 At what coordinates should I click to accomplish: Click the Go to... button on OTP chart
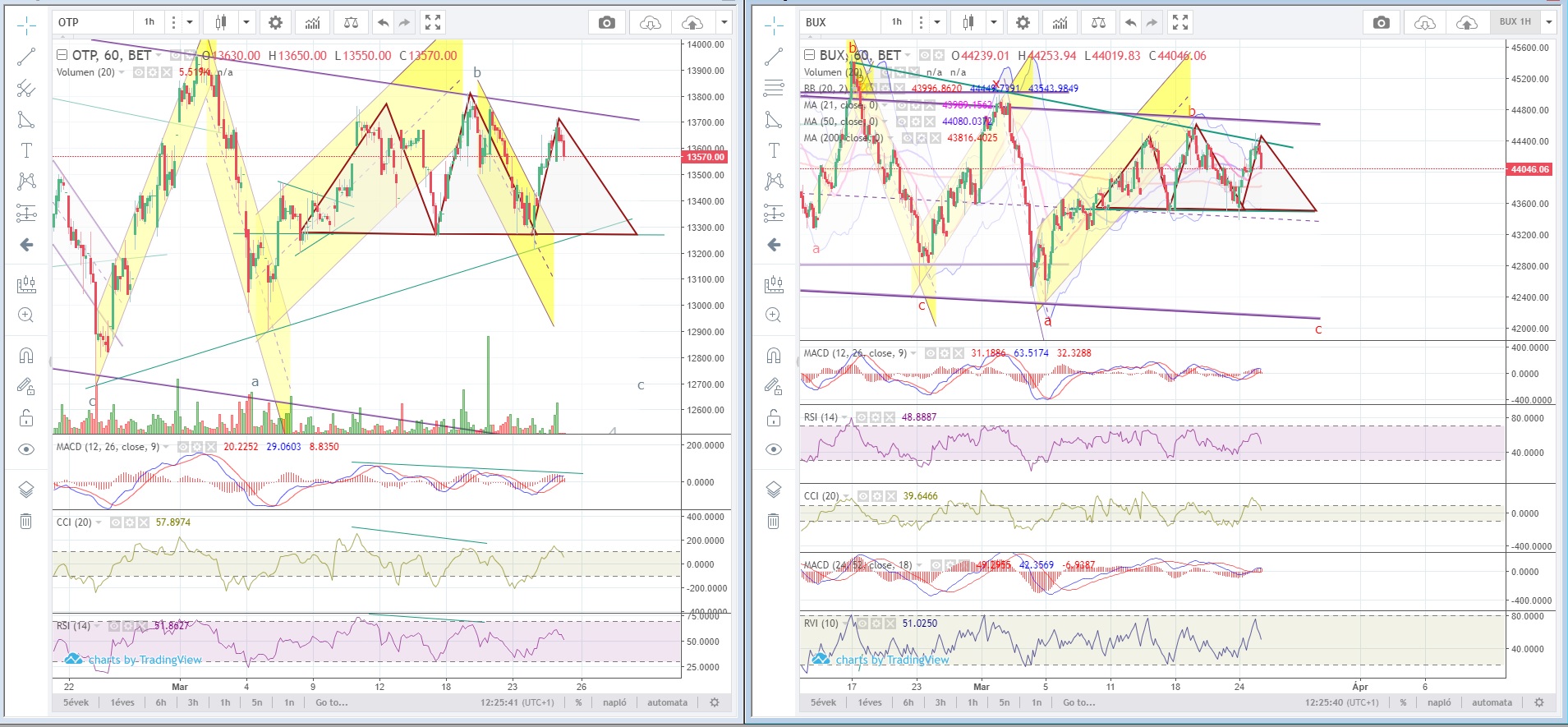coord(331,702)
